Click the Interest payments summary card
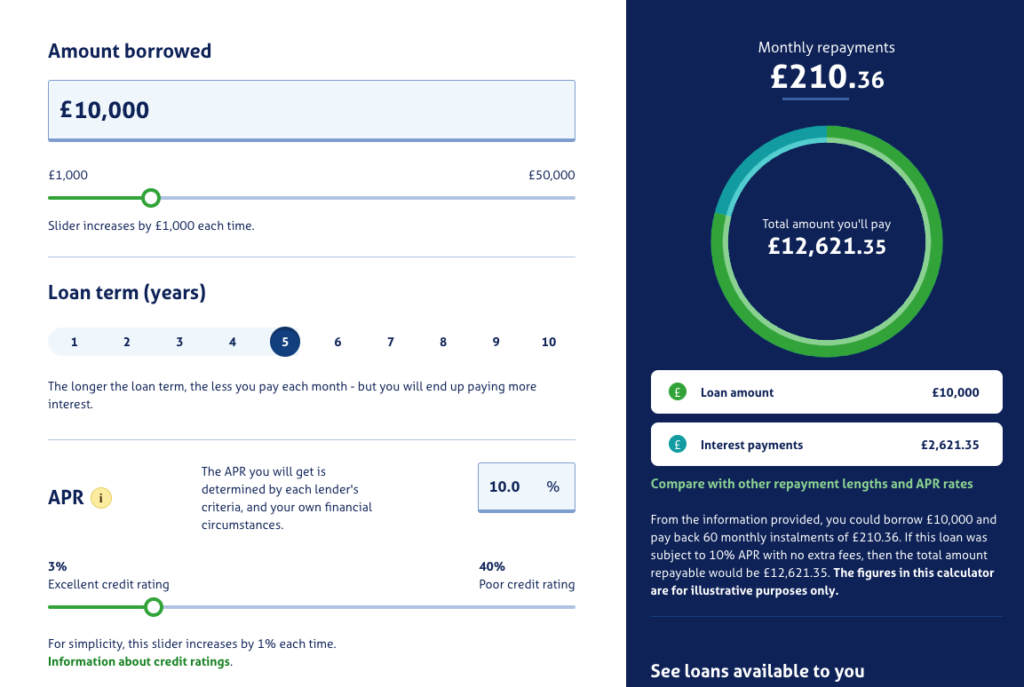Viewport: 1024px width, 687px height. (x=826, y=444)
